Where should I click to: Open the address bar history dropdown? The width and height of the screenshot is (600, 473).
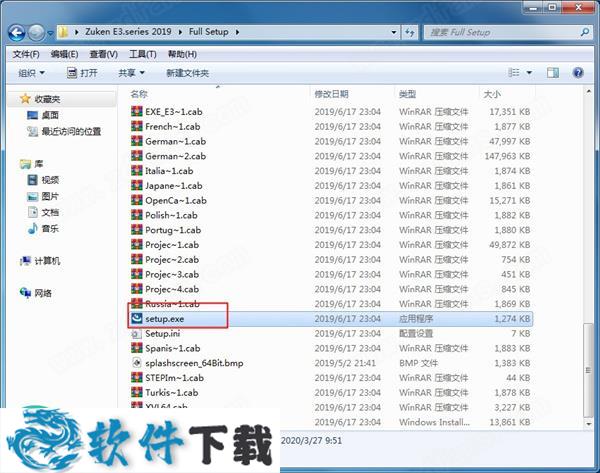coord(394,32)
